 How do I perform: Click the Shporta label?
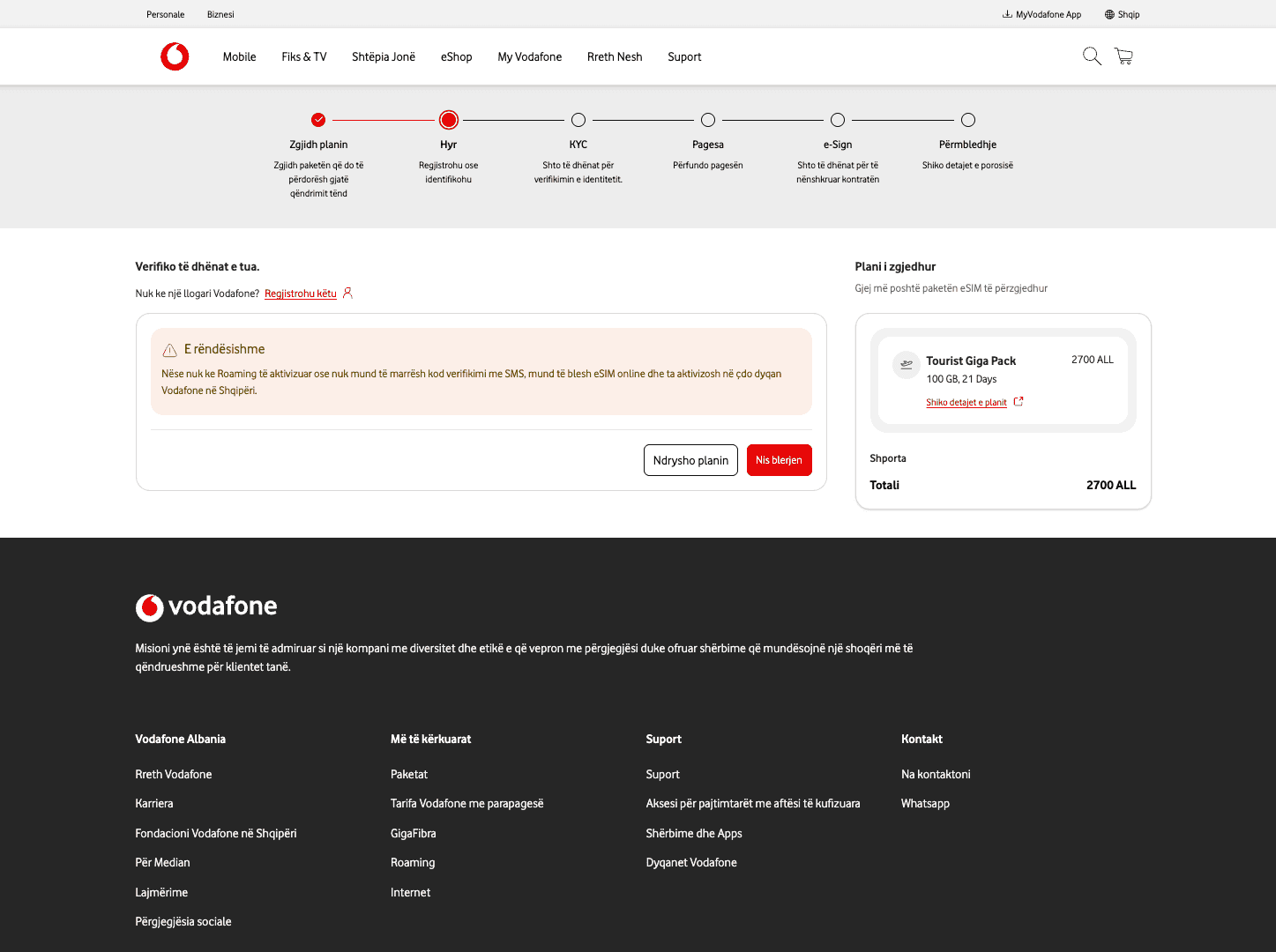(x=888, y=458)
